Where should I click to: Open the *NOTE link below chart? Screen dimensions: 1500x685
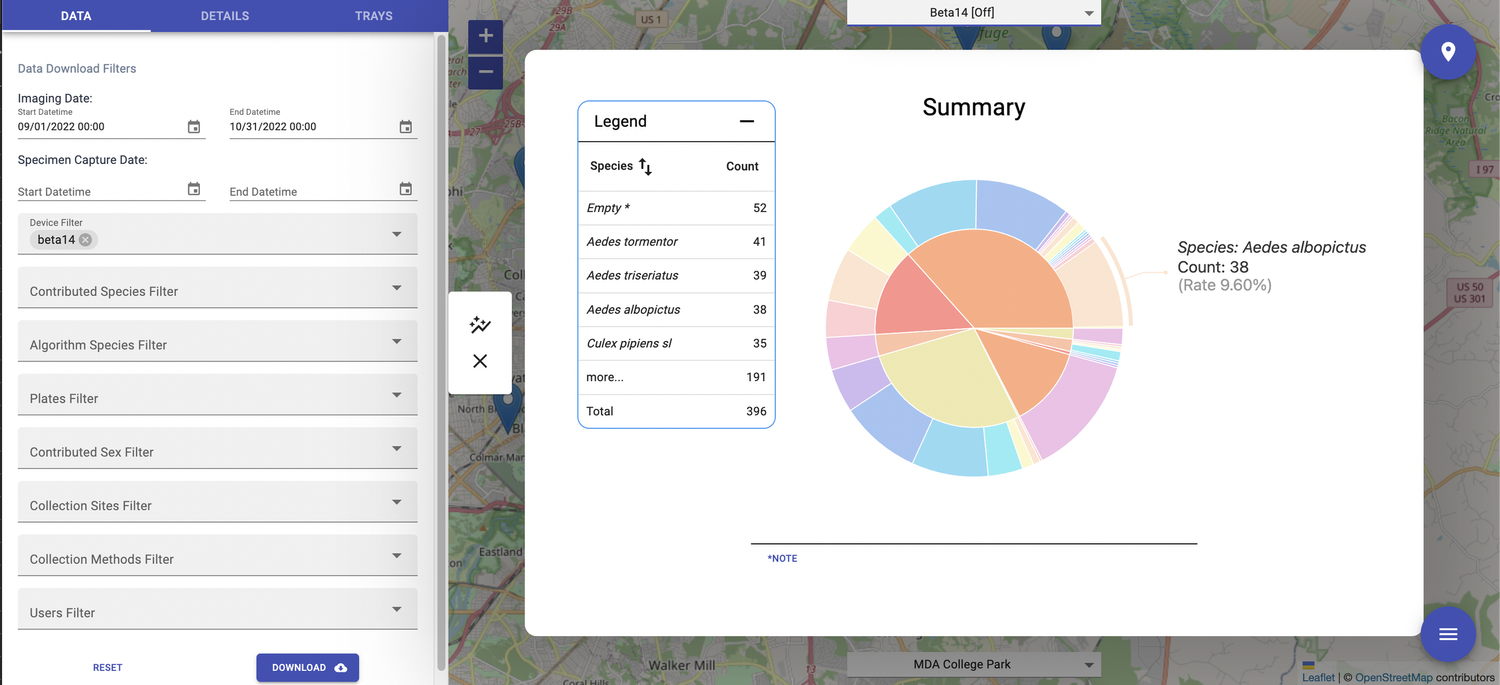(782, 559)
